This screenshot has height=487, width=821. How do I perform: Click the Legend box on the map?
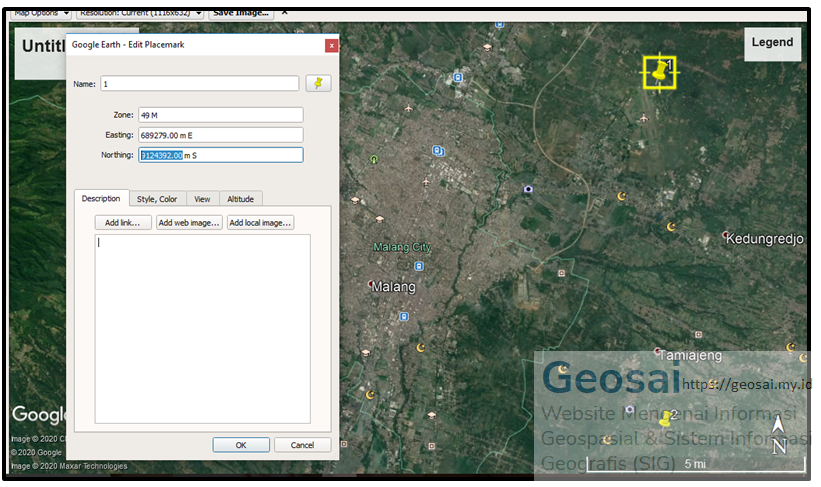[x=772, y=43]
